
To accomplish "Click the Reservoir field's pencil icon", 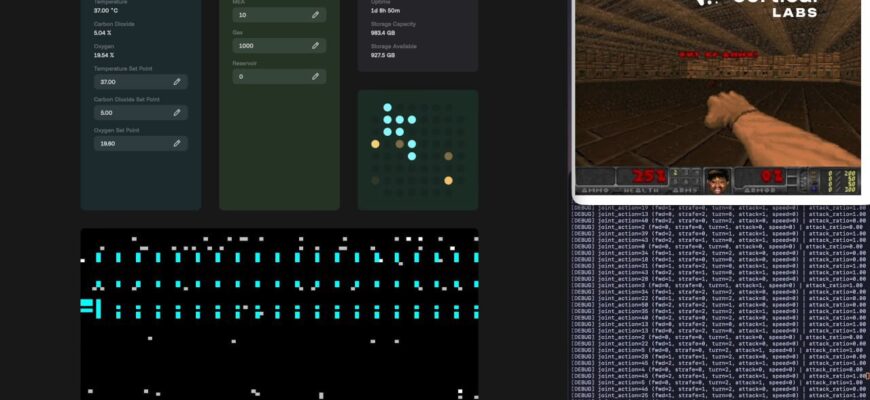I will click(x=315, y=77).
